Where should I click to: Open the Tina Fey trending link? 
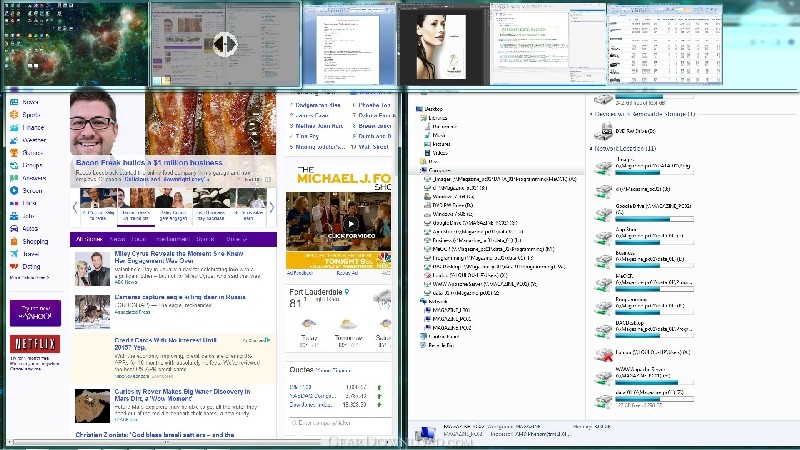(307, 136)
